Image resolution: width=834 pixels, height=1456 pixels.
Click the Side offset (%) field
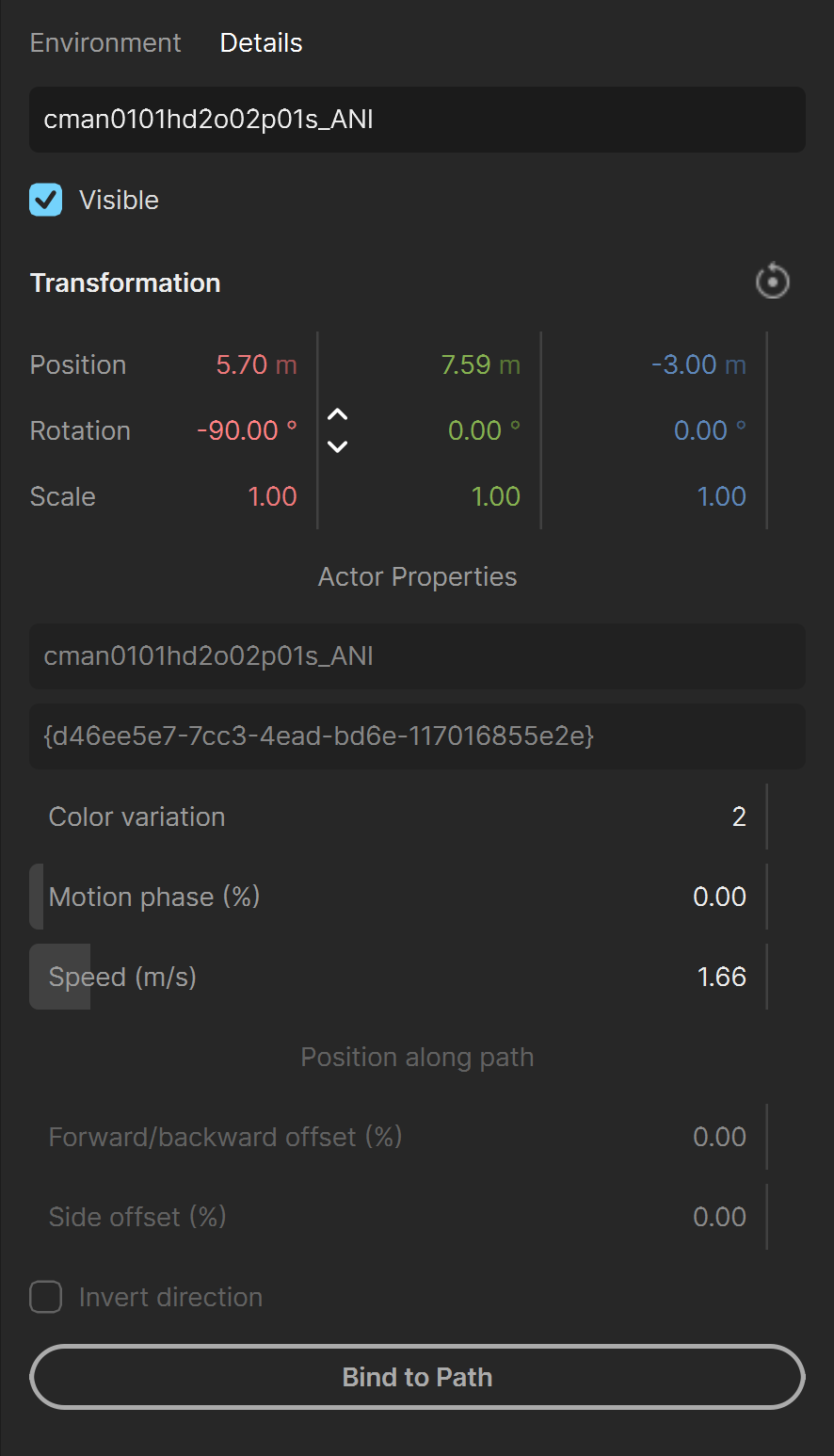398,1217
